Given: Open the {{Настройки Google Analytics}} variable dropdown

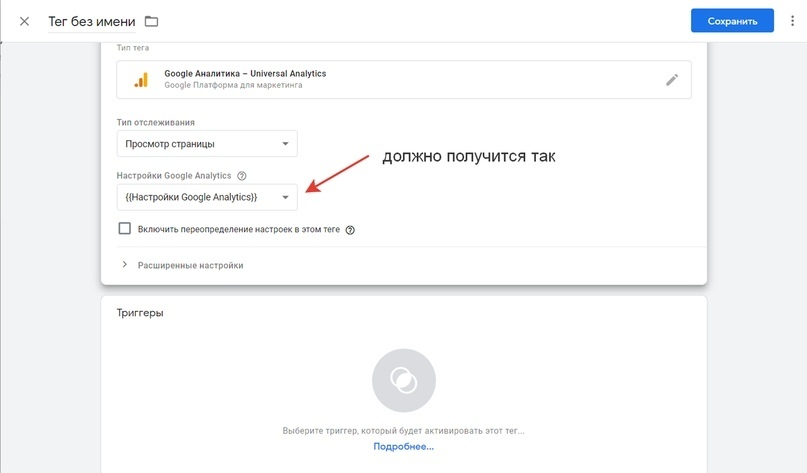Looking at the screenshot, I should pos(207,197).
